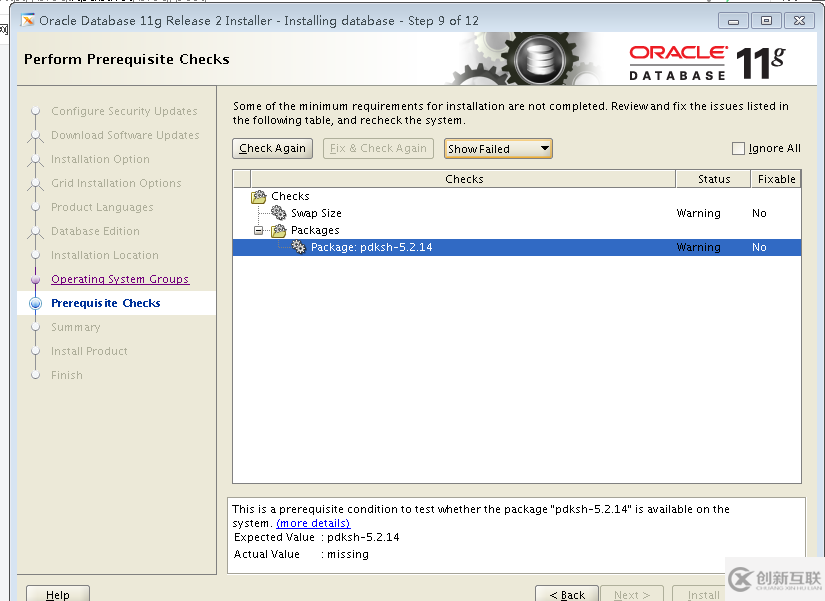Select the Product Languages step

point(102,207)
